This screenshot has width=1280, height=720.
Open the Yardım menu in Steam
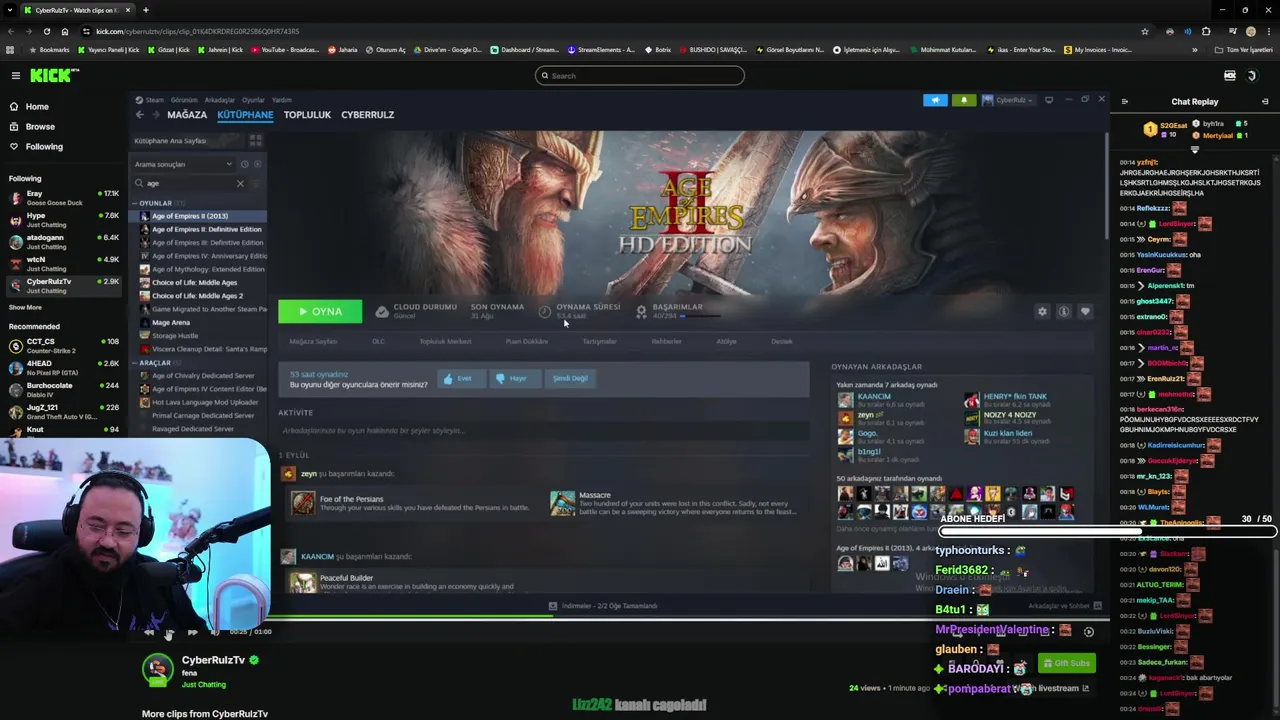[x=282, y=100]
